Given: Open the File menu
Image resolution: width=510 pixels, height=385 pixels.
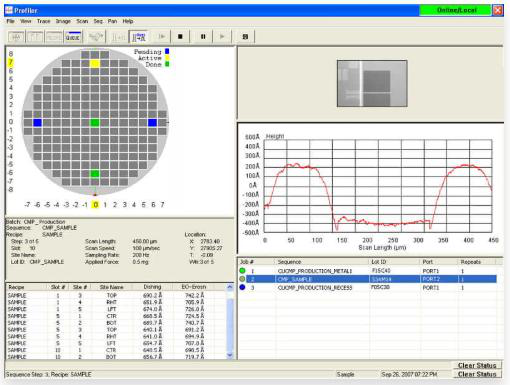Looking at the screenshot, I should pos(10,21).
